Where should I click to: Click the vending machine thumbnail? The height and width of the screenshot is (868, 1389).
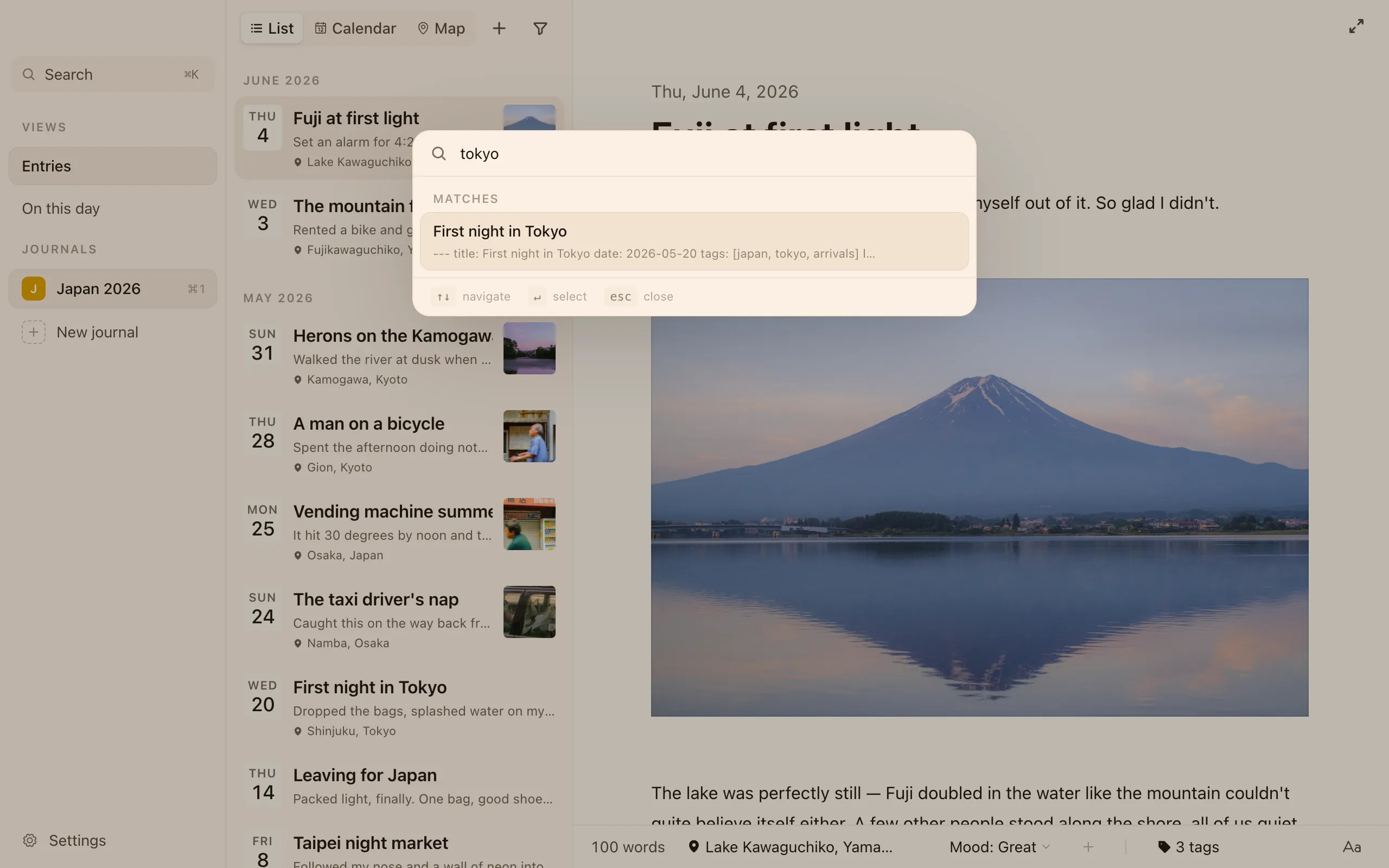click(529, 524)
